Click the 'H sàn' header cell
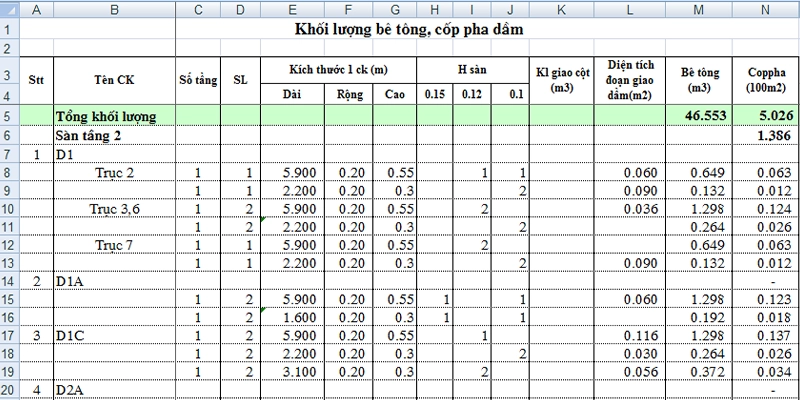Screen dimensions: 800x400 472,70
